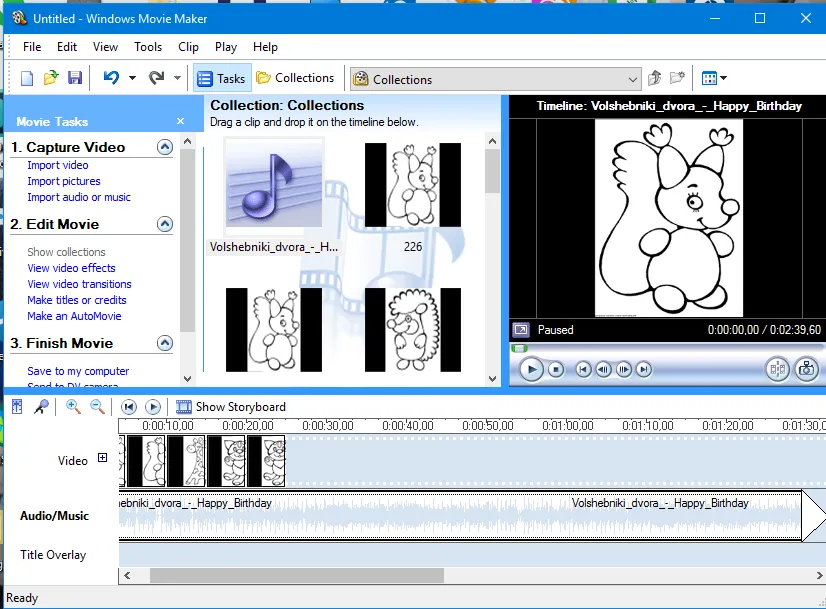Toggle the Tasks pane button
This screenshot has height=609, width=826.
(220, 78)
